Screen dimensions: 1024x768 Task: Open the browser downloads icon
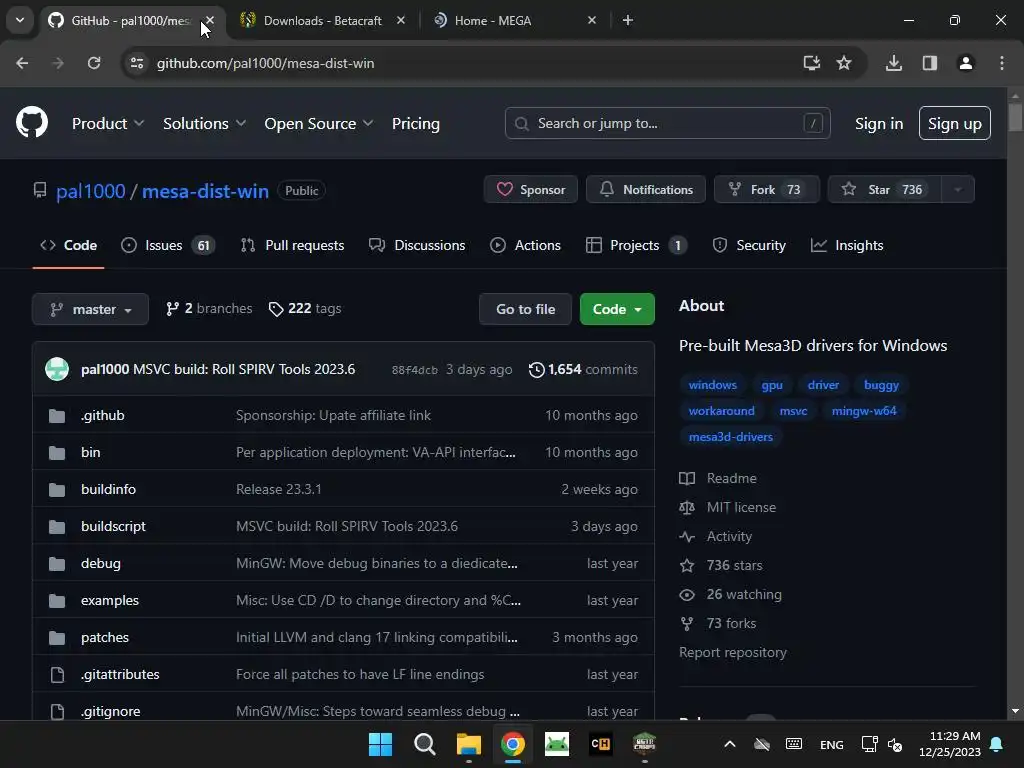tap(894, 63)
